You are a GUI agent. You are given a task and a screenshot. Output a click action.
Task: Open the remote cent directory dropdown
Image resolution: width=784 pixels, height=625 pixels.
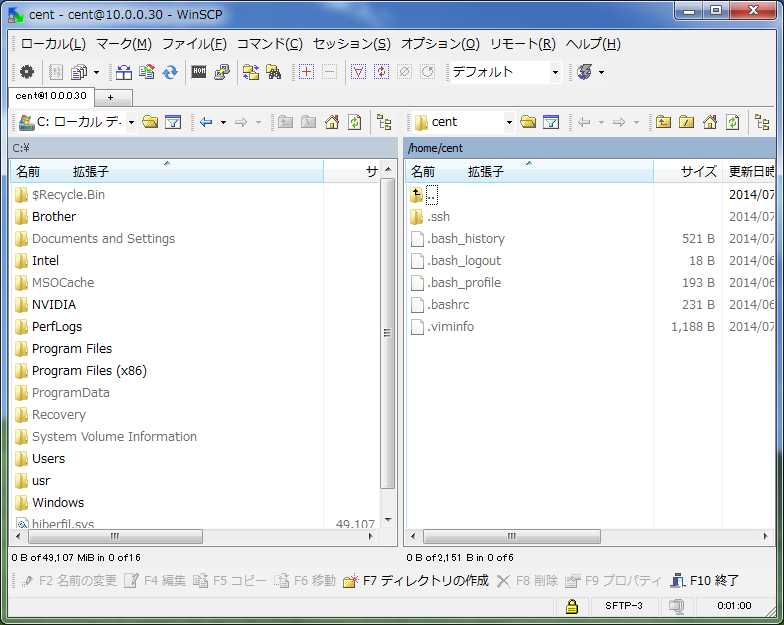coord(509,122)
